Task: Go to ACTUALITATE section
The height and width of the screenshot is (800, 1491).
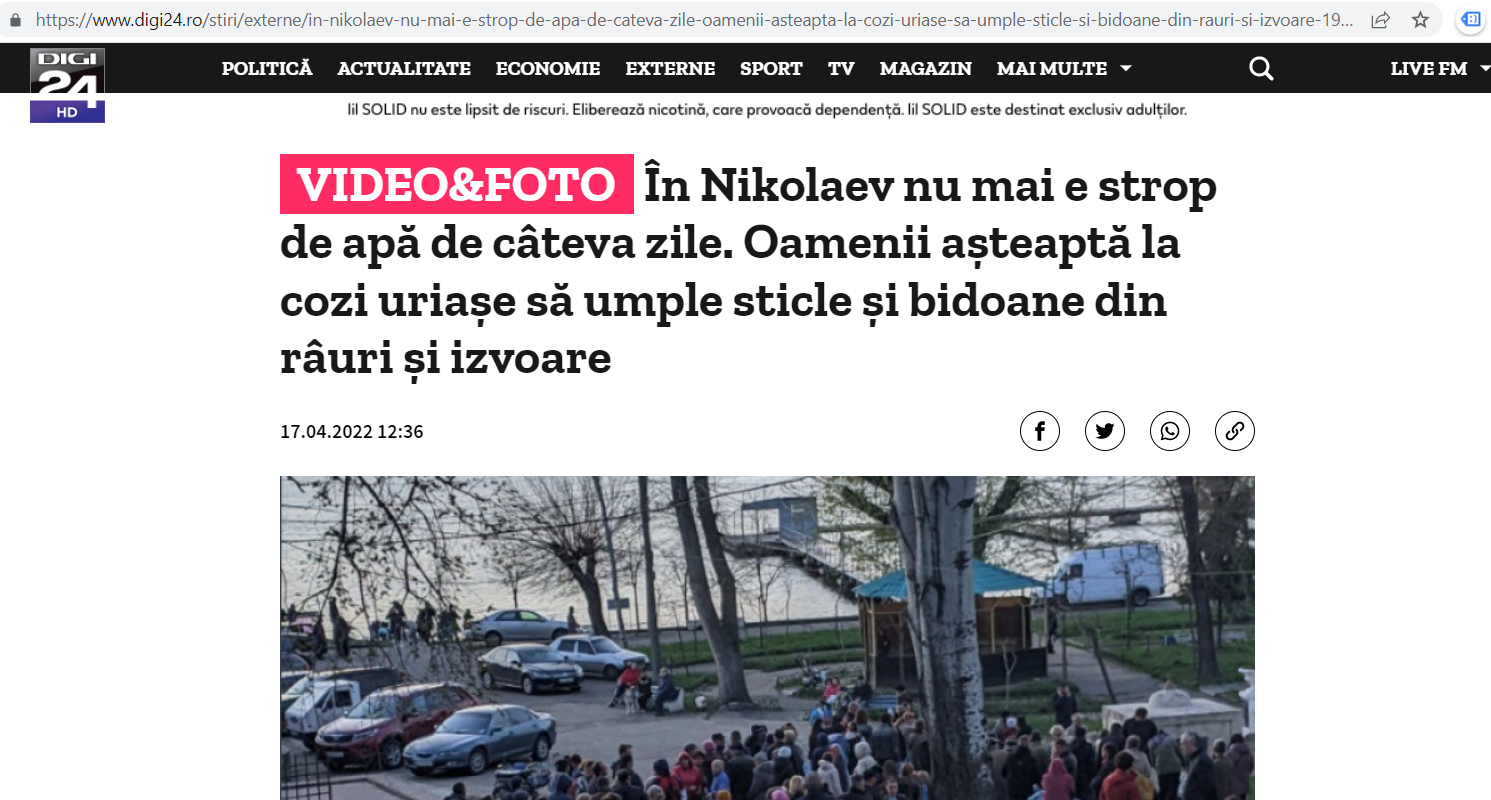Action: tap(404, 68)
